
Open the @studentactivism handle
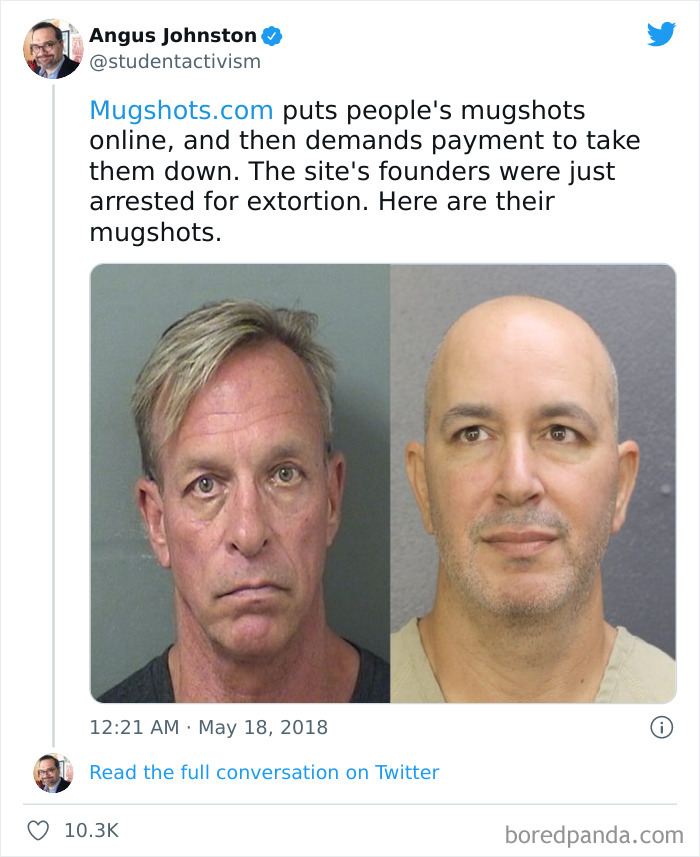[x=175, y=61]
